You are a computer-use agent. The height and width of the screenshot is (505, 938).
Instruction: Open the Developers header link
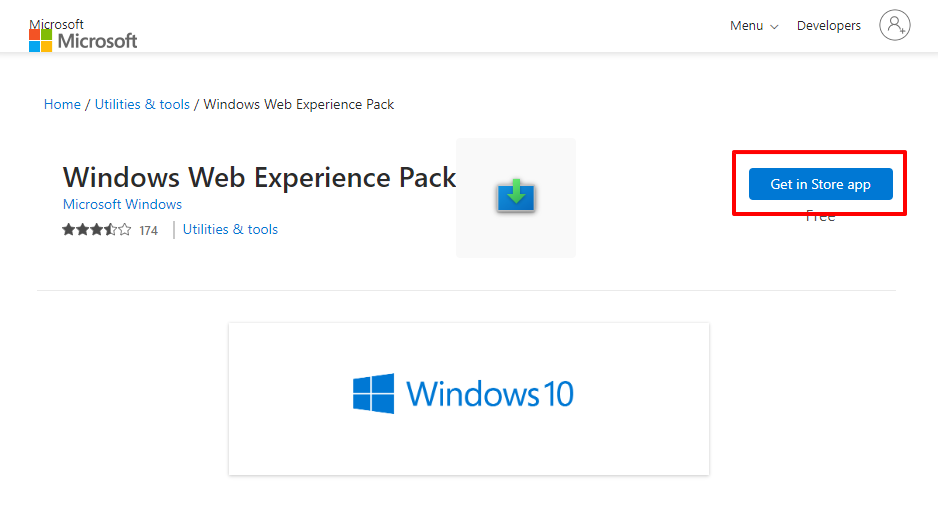point(828,26)
